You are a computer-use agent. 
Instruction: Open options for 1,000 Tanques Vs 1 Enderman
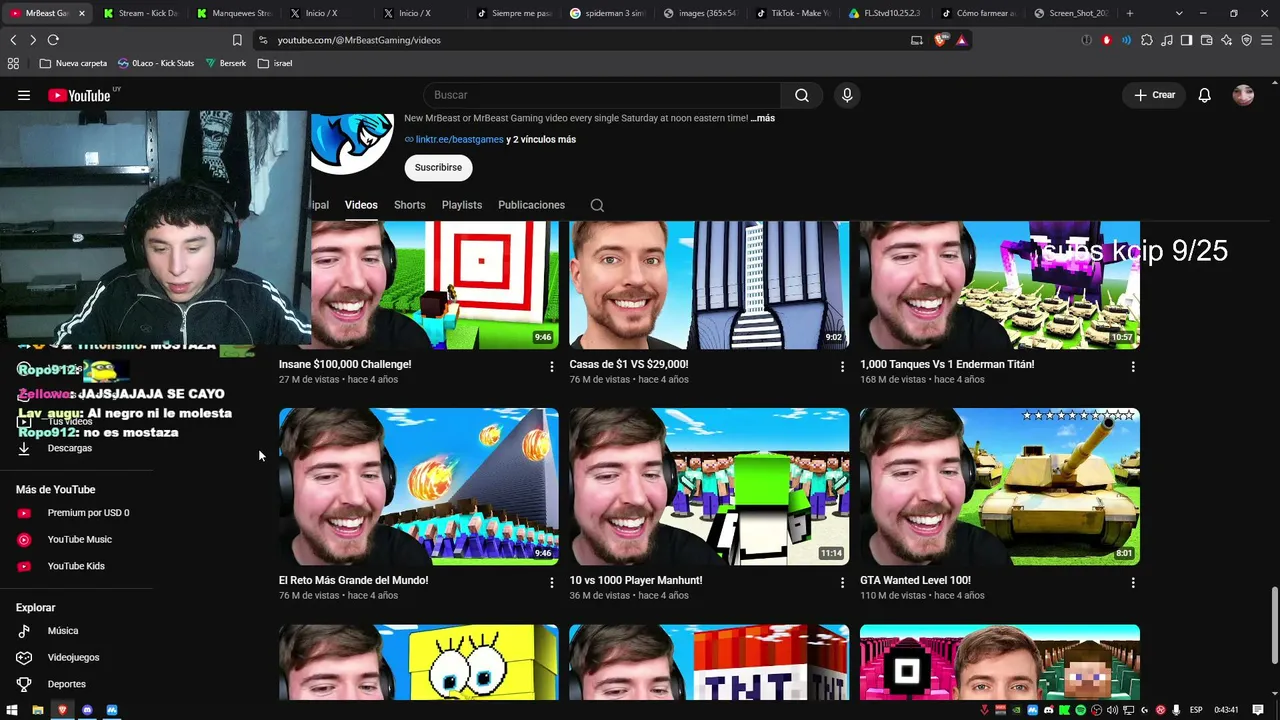pyautogui.click(x=1133, y=367)
